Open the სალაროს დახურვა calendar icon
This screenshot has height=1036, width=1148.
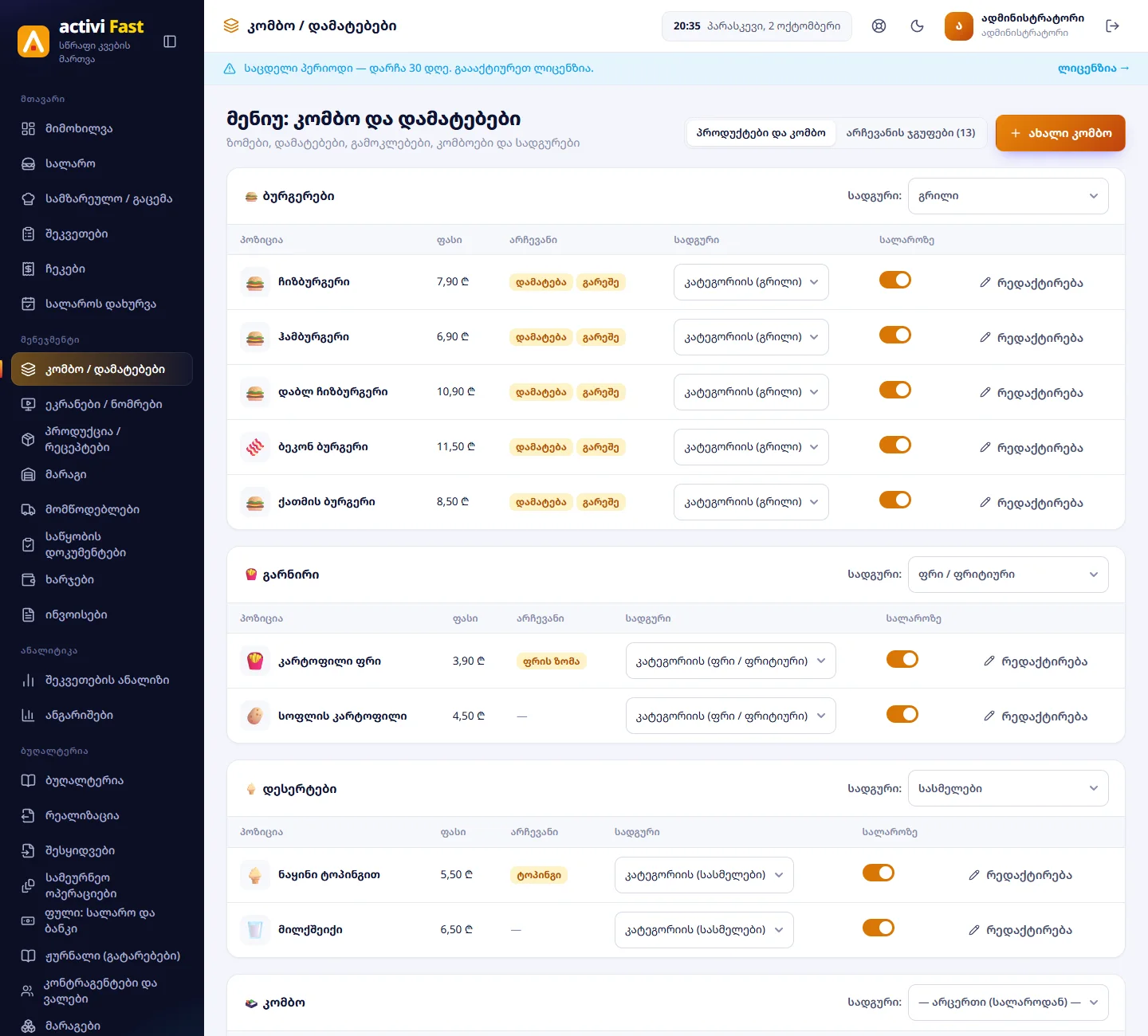[x=28, y=304]
